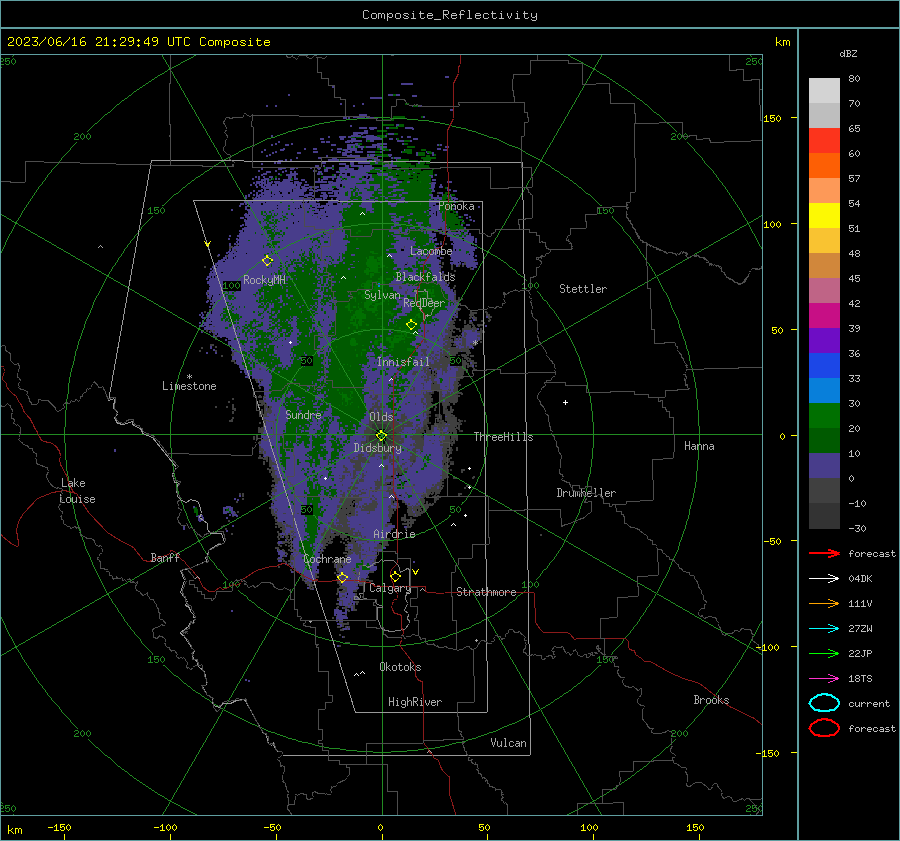Image resolution: width=900 pixels, height=841 pixels.
Task: Click the red 65–60 dBZ color swatch
Action: pos(824,141)
